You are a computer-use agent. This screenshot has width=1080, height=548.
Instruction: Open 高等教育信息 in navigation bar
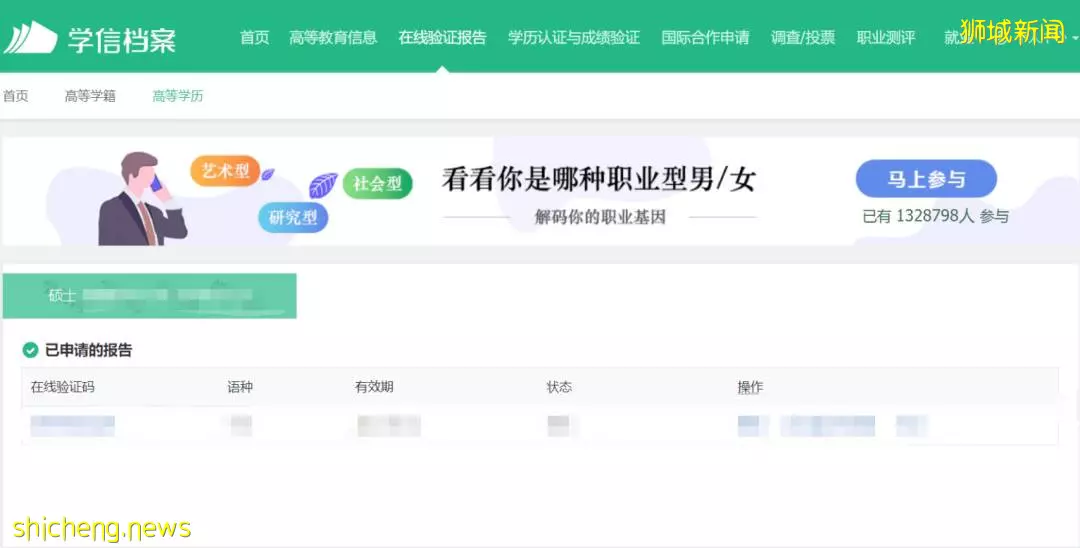[x=333, y=38]
